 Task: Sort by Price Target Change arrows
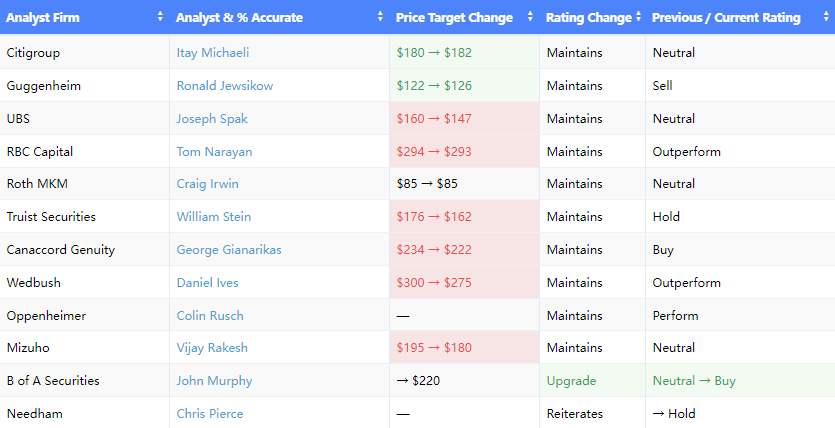tap(530, 17)
